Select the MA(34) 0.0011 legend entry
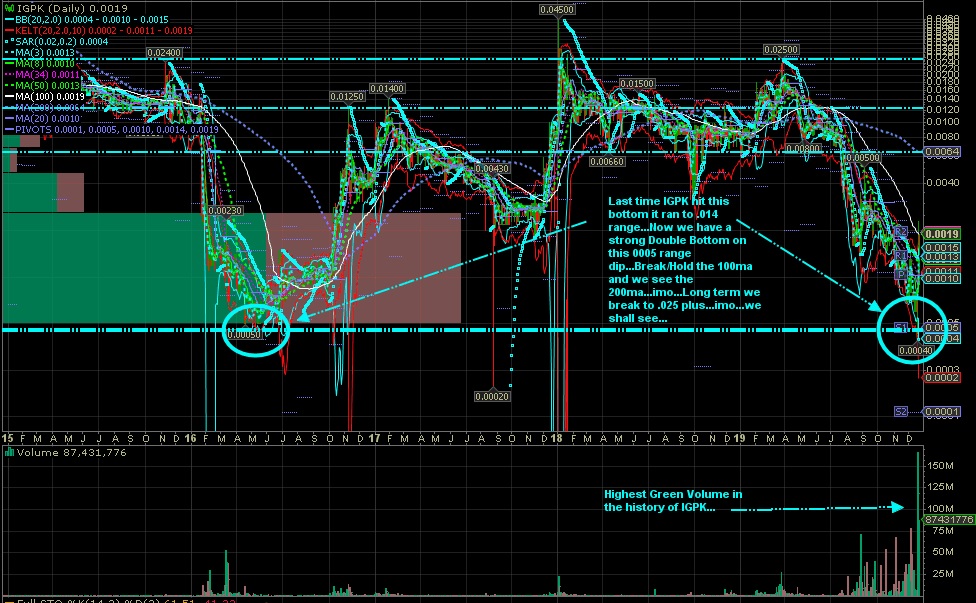The height and width of the screenshot is (603, 976). point(42,75)
